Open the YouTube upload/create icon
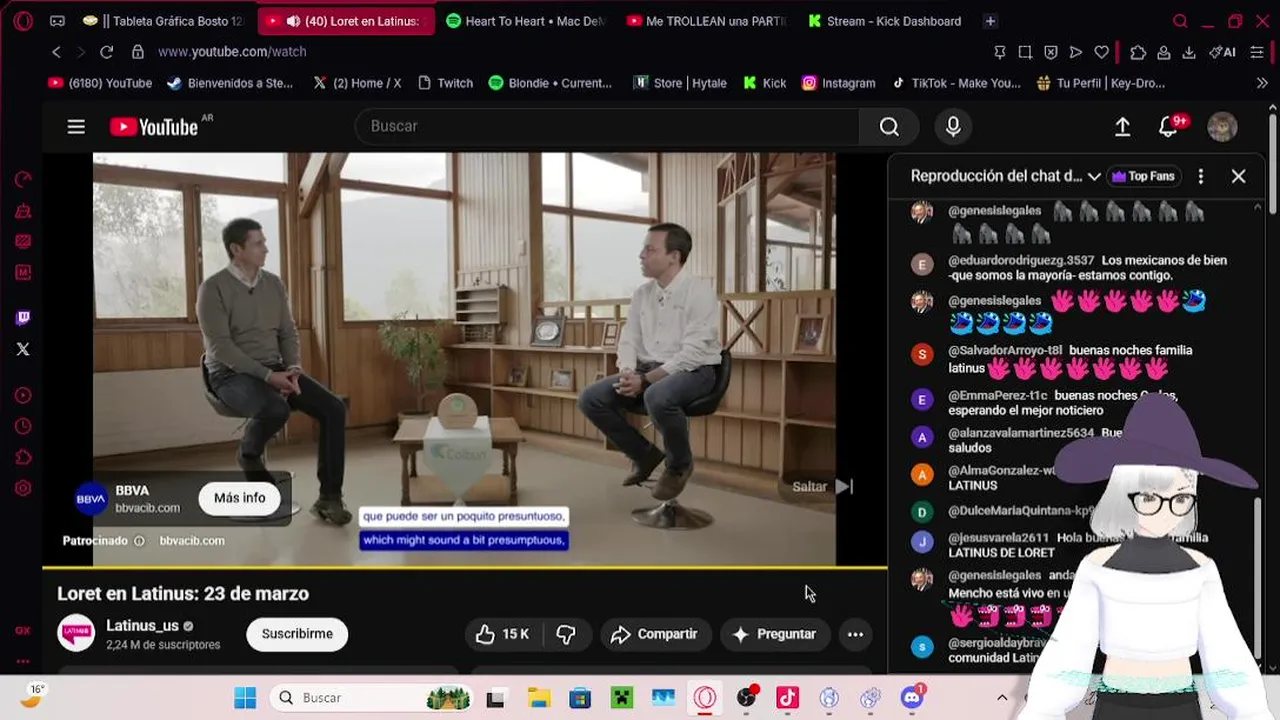This screenshot has width=1280, height=720. (1123, 126)
